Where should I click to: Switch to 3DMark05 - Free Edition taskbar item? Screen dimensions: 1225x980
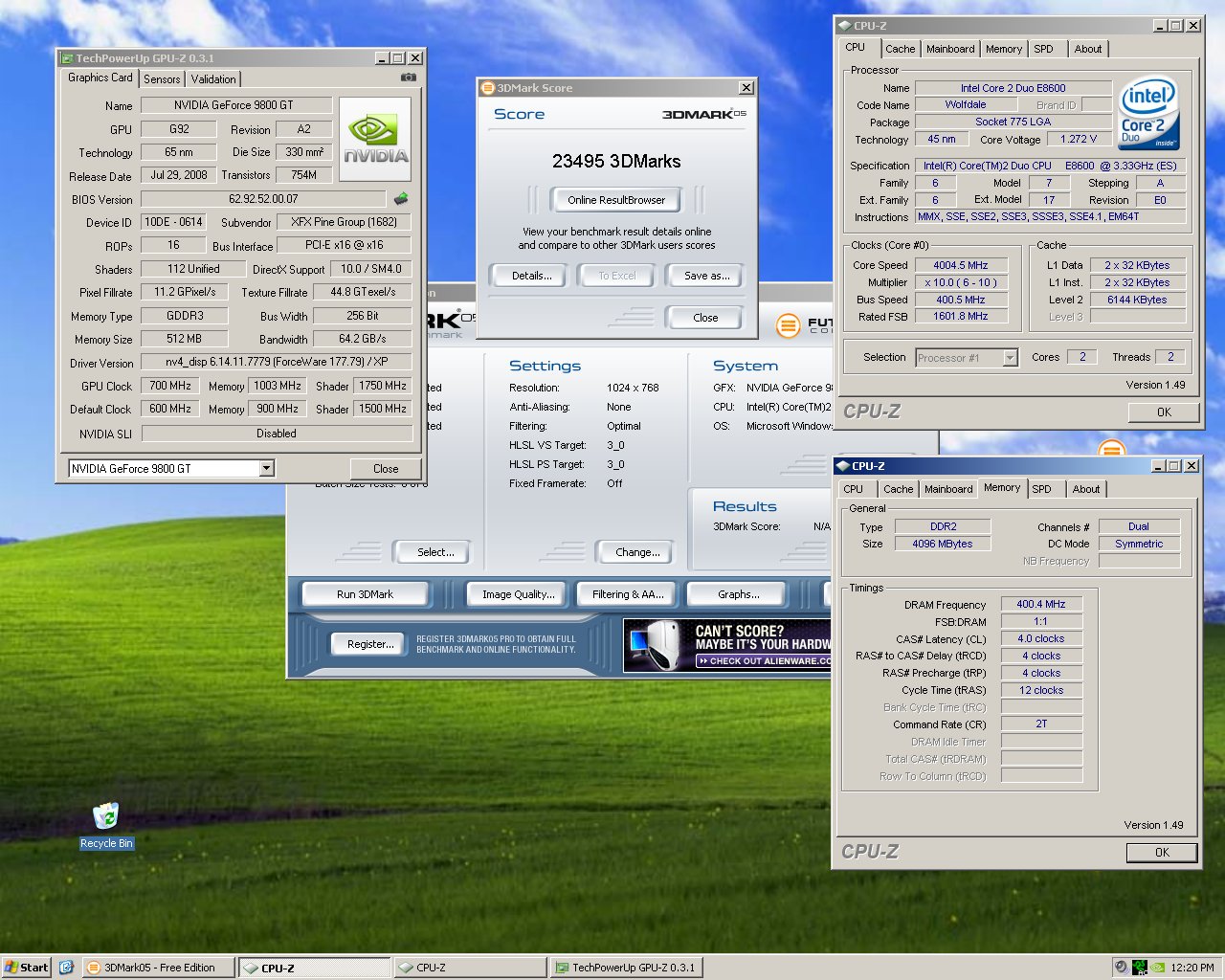159,968
